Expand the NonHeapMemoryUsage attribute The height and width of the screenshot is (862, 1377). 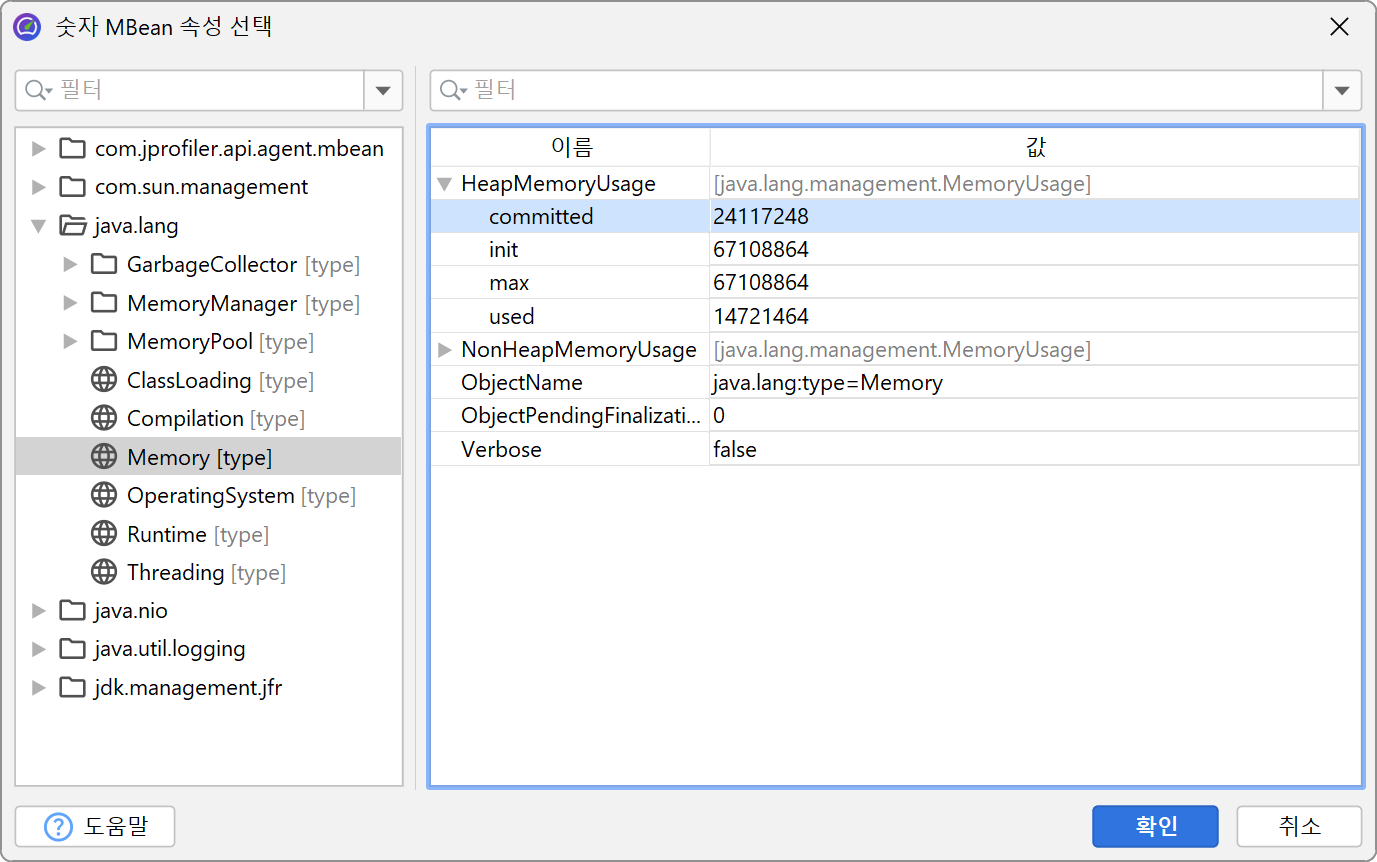(x=445, y=350)
